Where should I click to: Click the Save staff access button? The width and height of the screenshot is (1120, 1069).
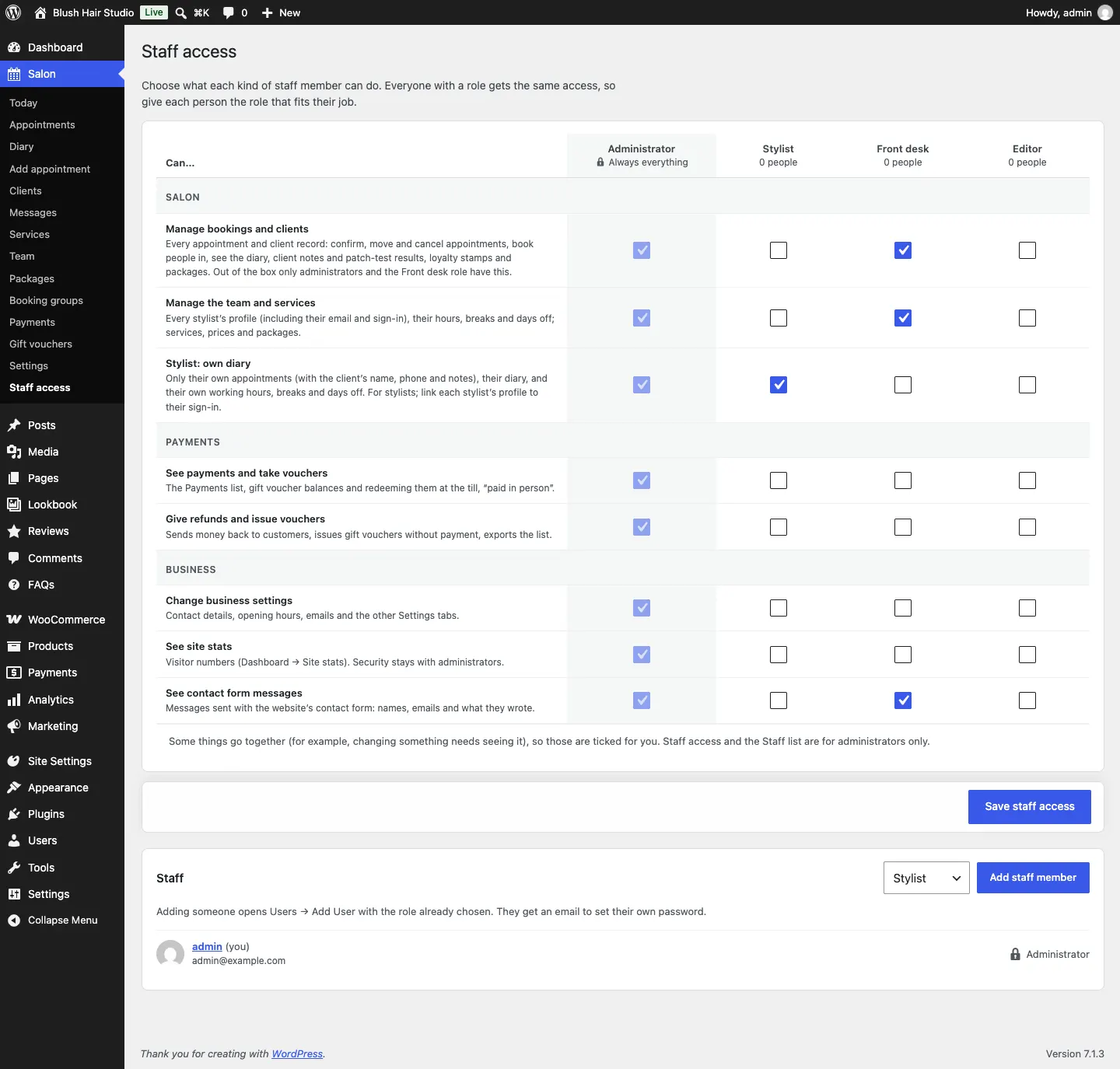pos(1030,807)
